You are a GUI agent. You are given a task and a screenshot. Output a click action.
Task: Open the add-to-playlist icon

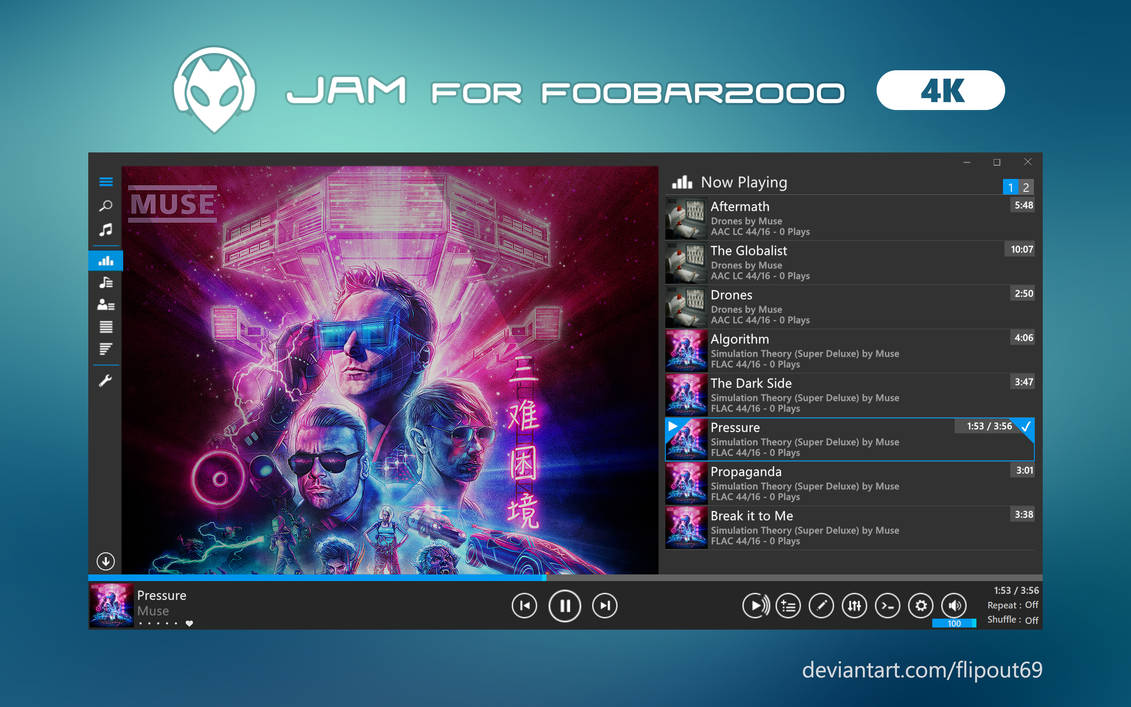point(788,606)
